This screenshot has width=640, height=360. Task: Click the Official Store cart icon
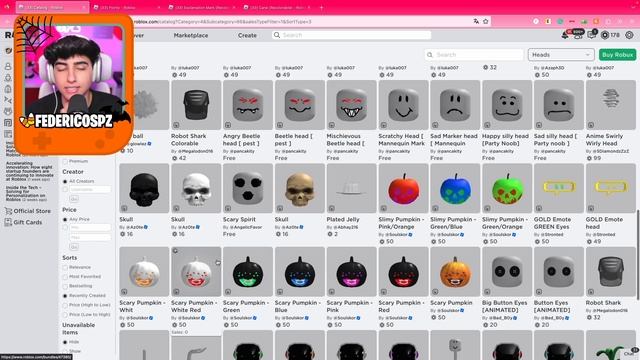coord(8,211)
